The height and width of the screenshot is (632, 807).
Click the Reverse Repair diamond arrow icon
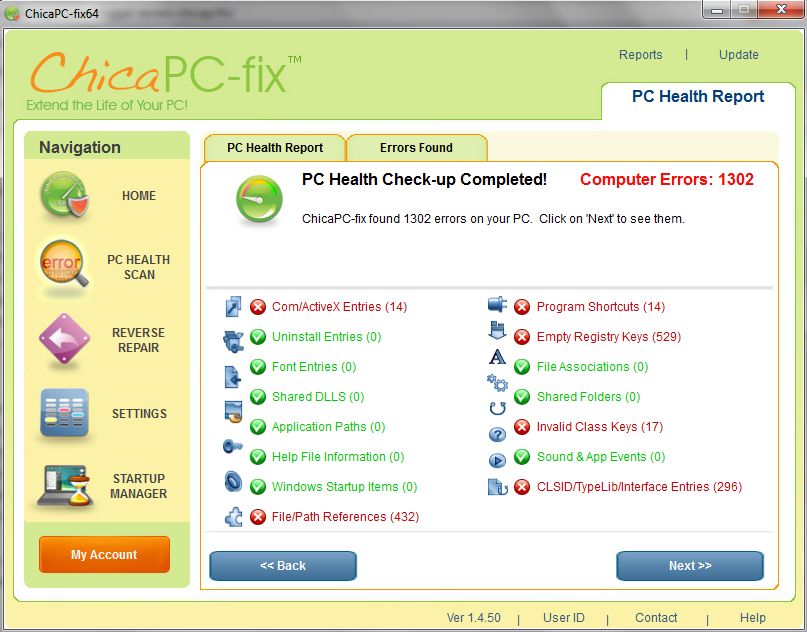pyautogui.click(x=64, y=339)
